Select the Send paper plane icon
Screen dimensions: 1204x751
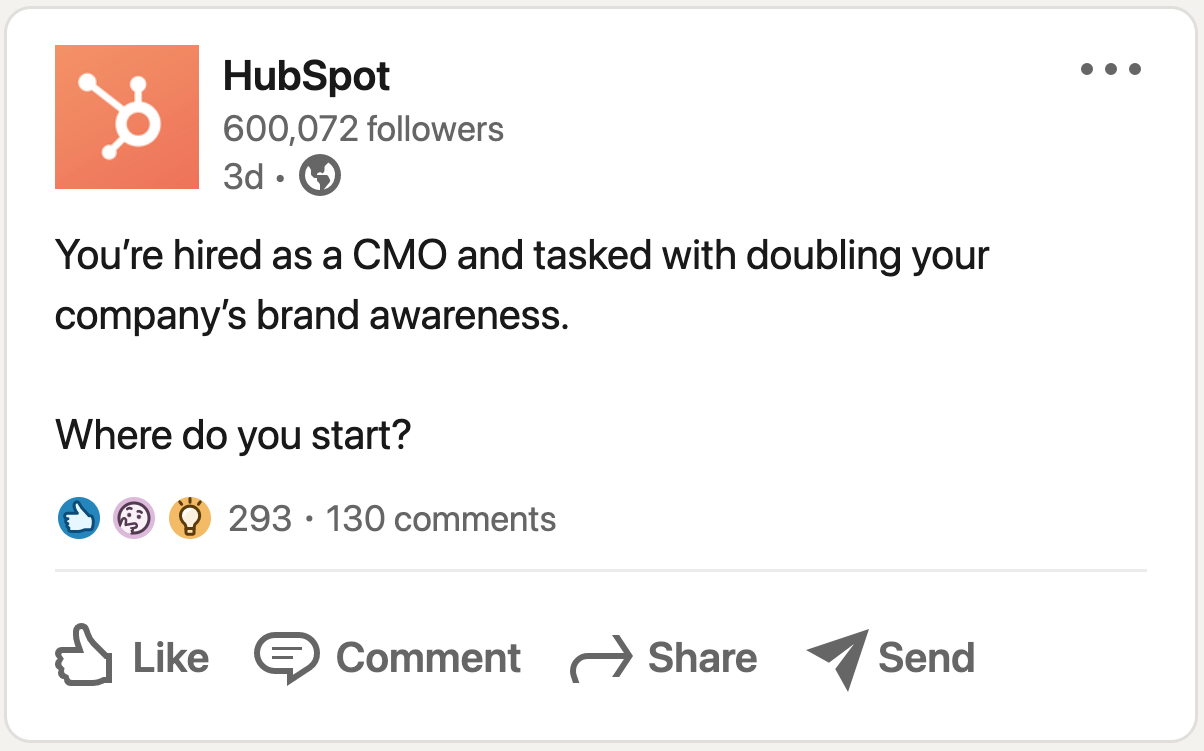click(836, 657)
